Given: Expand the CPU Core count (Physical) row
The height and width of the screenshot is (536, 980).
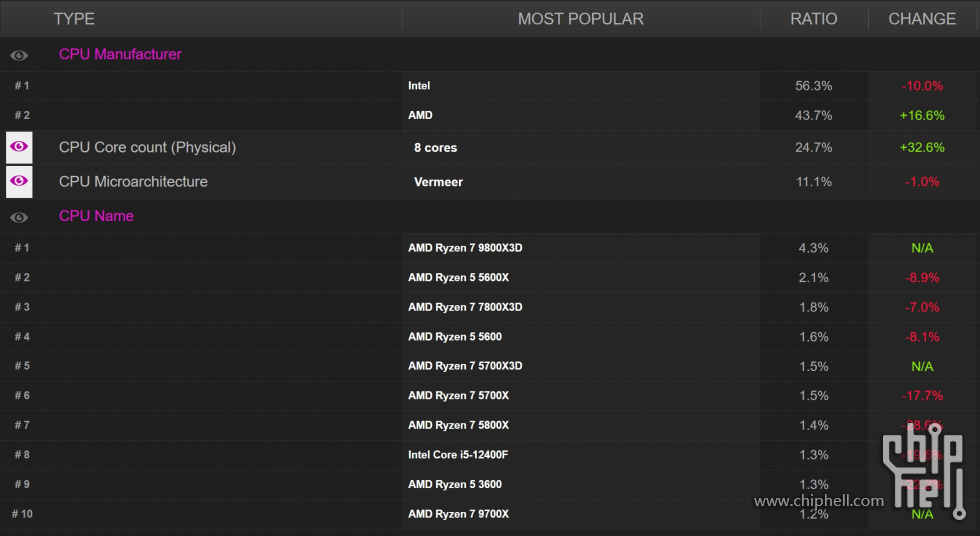Looking at the screenshot, I should click(148, 147).
